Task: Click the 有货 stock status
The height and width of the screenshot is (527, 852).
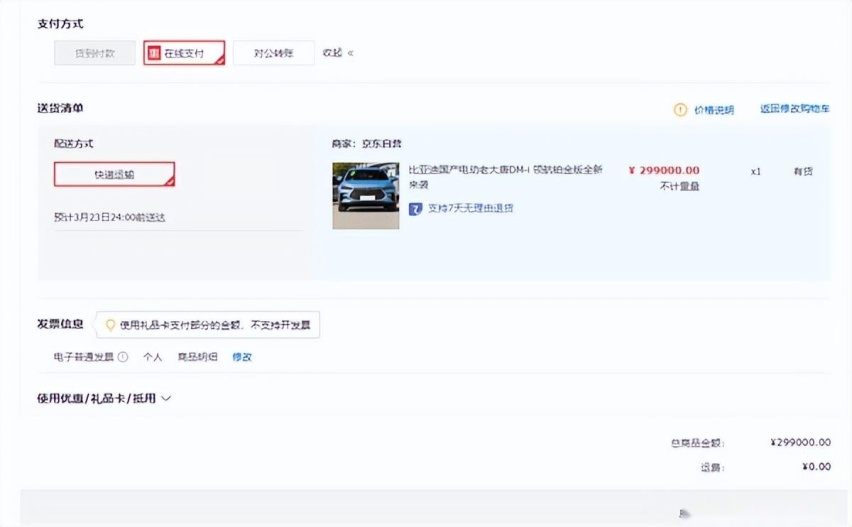Action: pos(803,171)
